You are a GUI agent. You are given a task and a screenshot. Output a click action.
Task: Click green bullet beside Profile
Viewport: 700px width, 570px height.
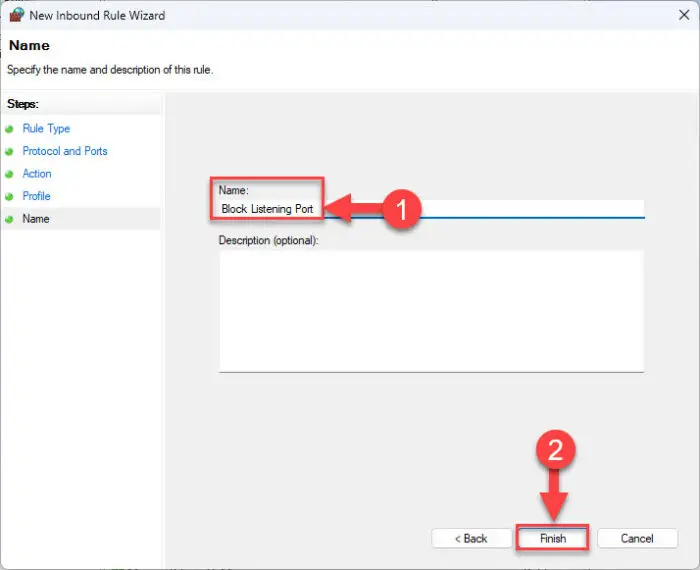(9, 196)
